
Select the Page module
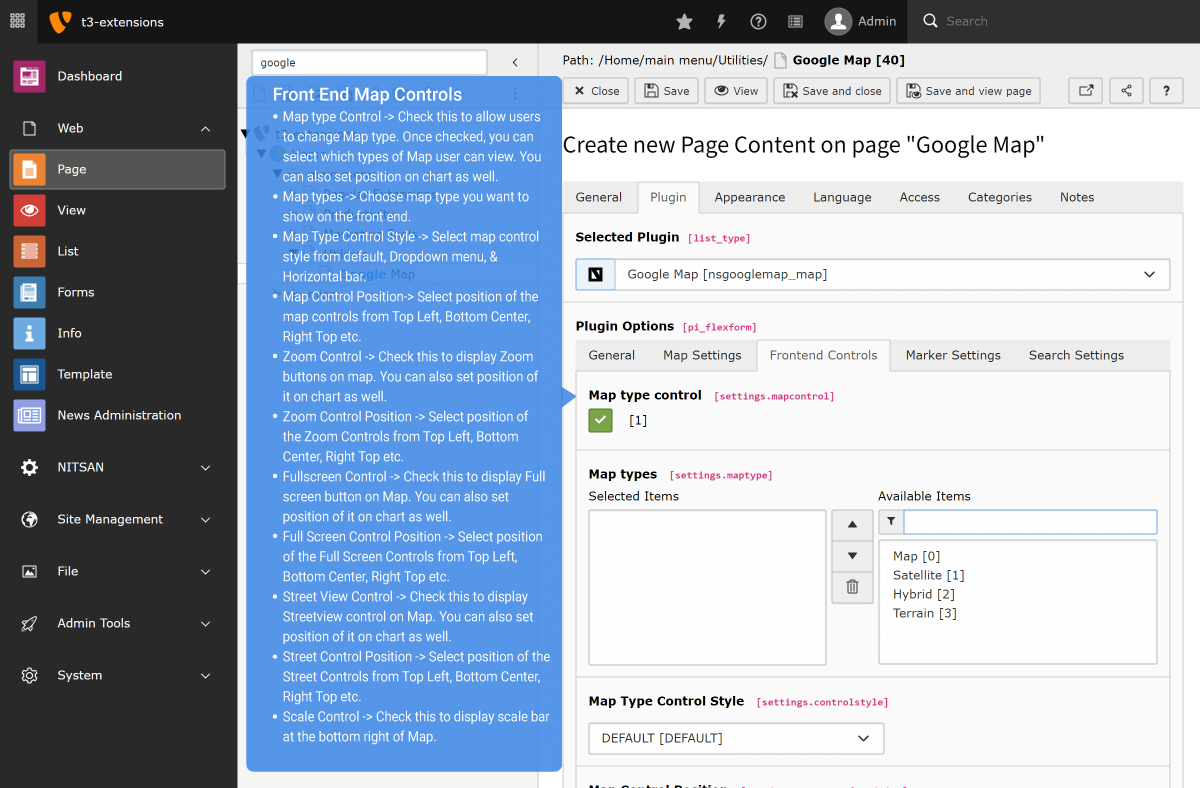pos(118,169)
